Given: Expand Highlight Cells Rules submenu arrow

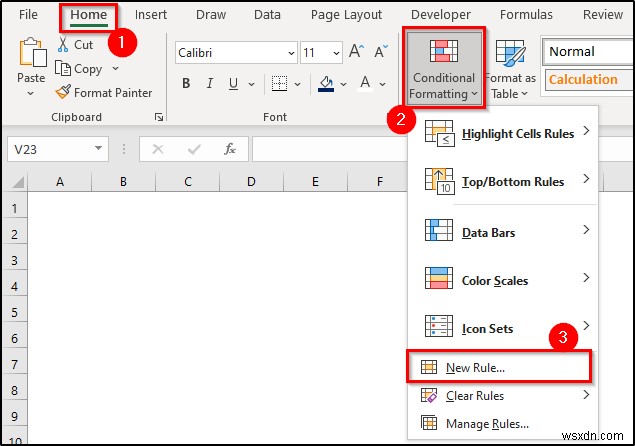Looking at the screenshot, I should 586,131.
